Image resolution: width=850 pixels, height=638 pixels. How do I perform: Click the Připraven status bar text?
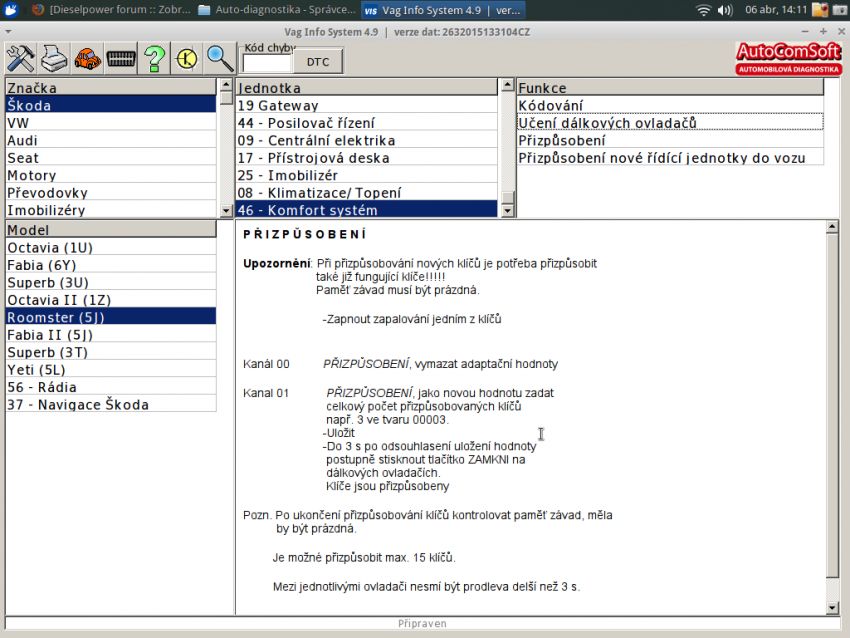[x=422, y=623]
